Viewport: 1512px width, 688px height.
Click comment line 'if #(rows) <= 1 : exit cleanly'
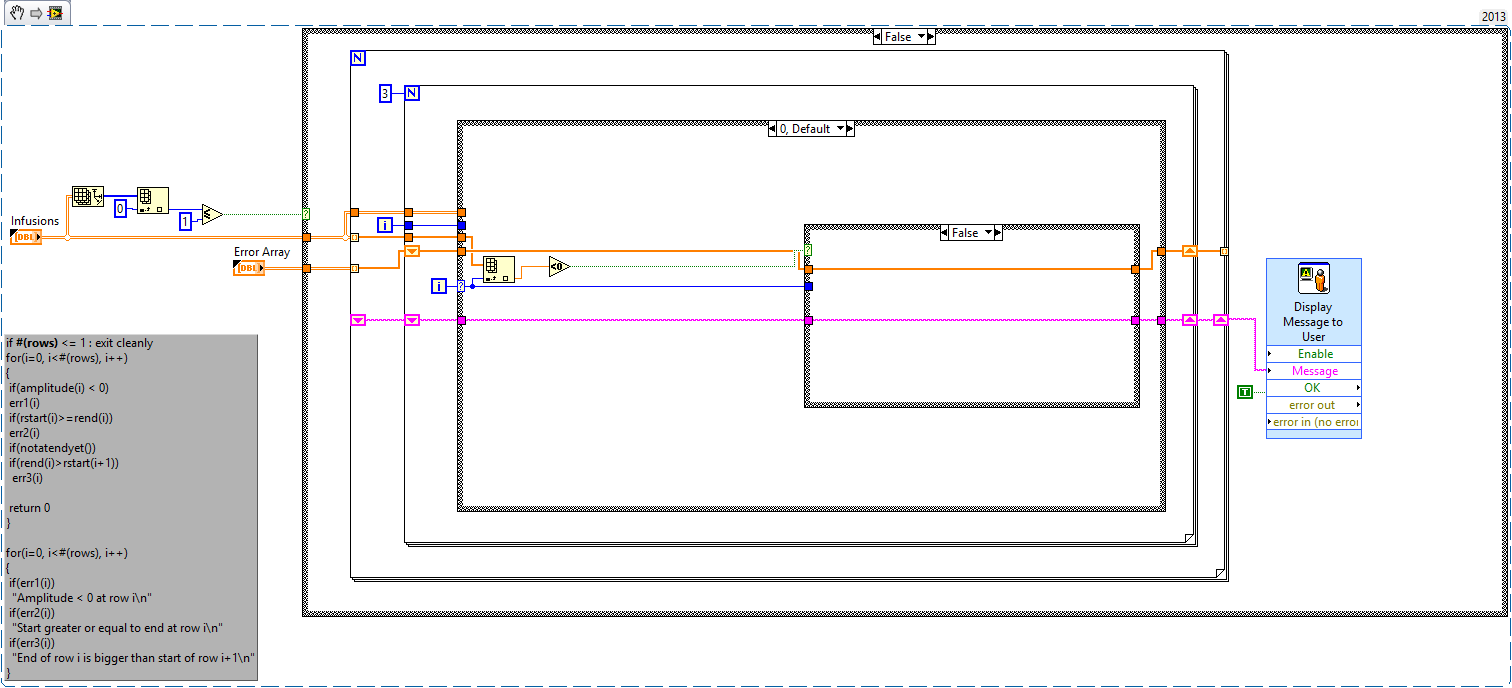(x=79, y=343)
